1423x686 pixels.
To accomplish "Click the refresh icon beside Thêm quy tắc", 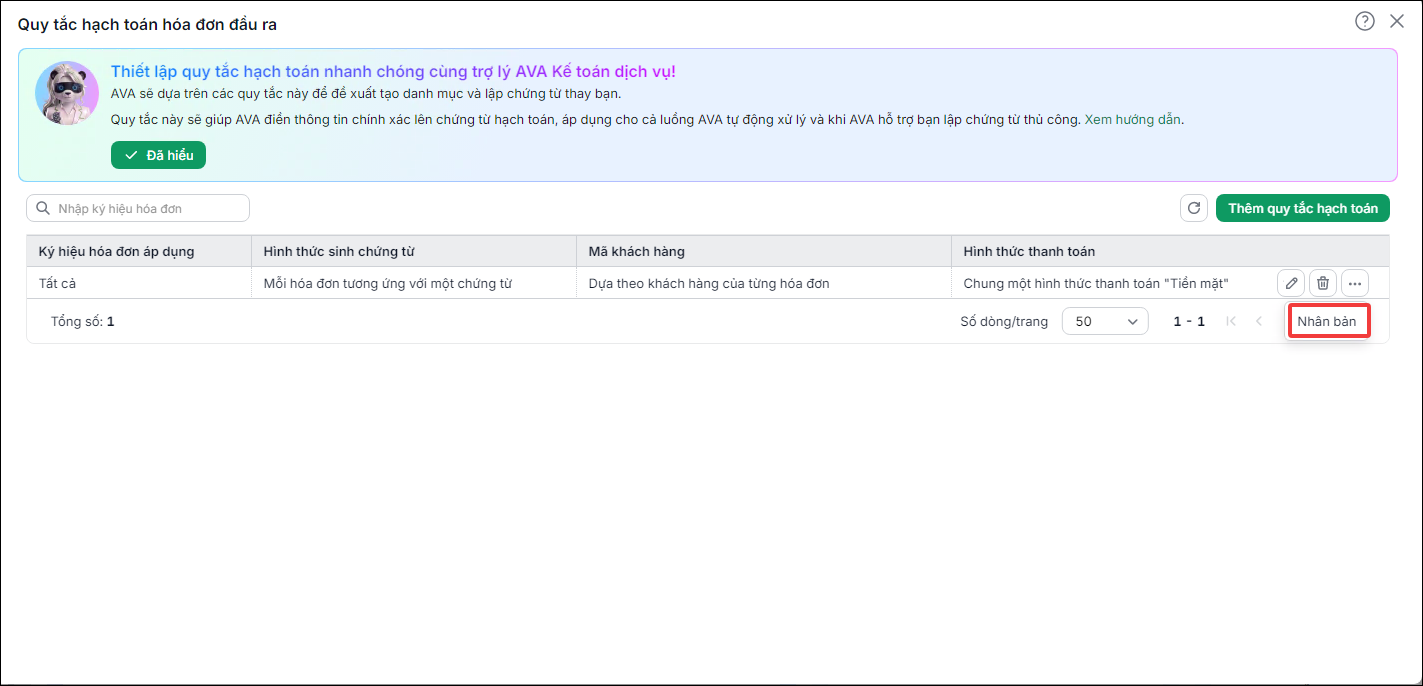I will (x=1194, y=208).
